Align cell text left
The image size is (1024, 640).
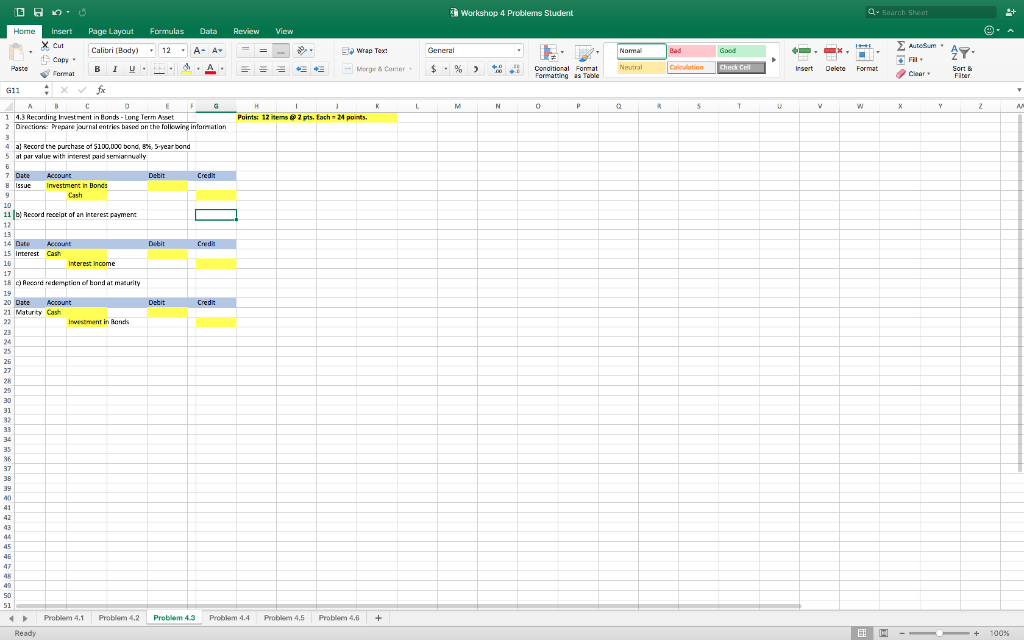point(246,69)
